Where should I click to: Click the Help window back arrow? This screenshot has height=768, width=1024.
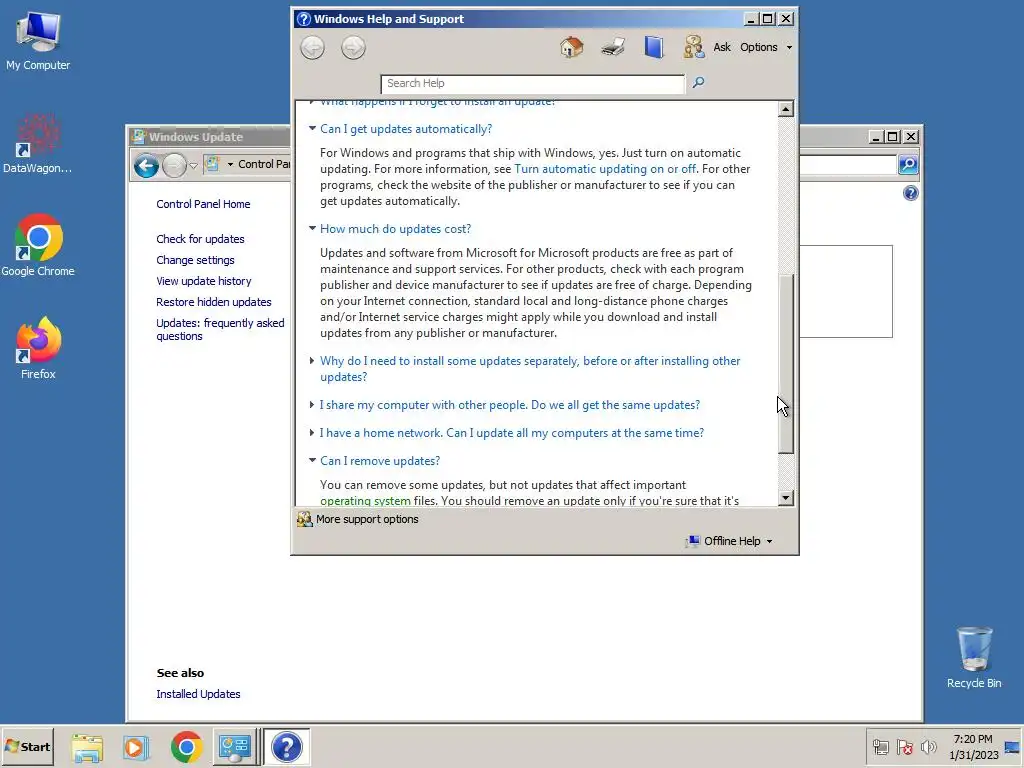[312, 48]
